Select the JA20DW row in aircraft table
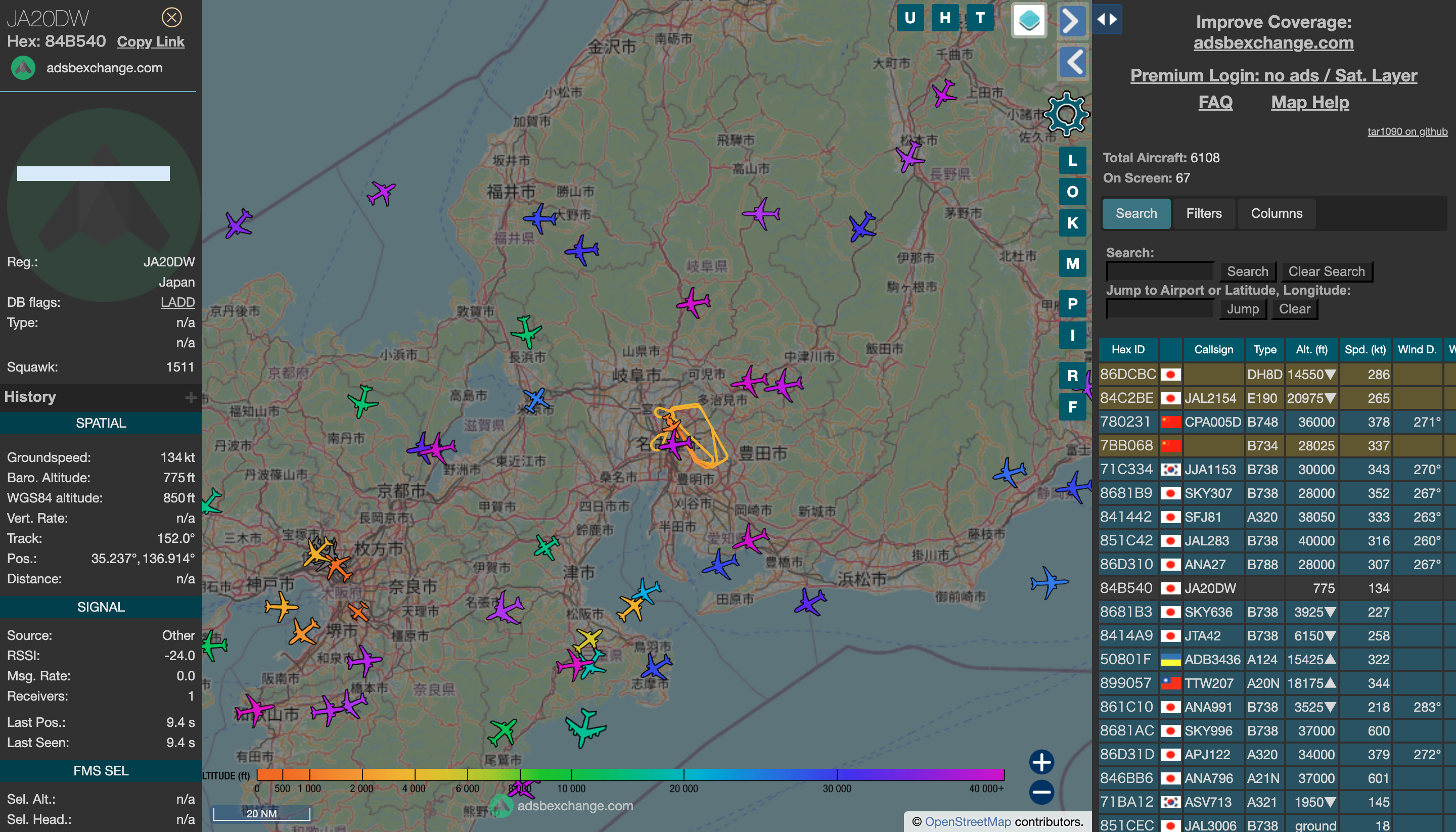Screen dimensions: 1456x832 pyautogui.click(x=1277, y=588)
